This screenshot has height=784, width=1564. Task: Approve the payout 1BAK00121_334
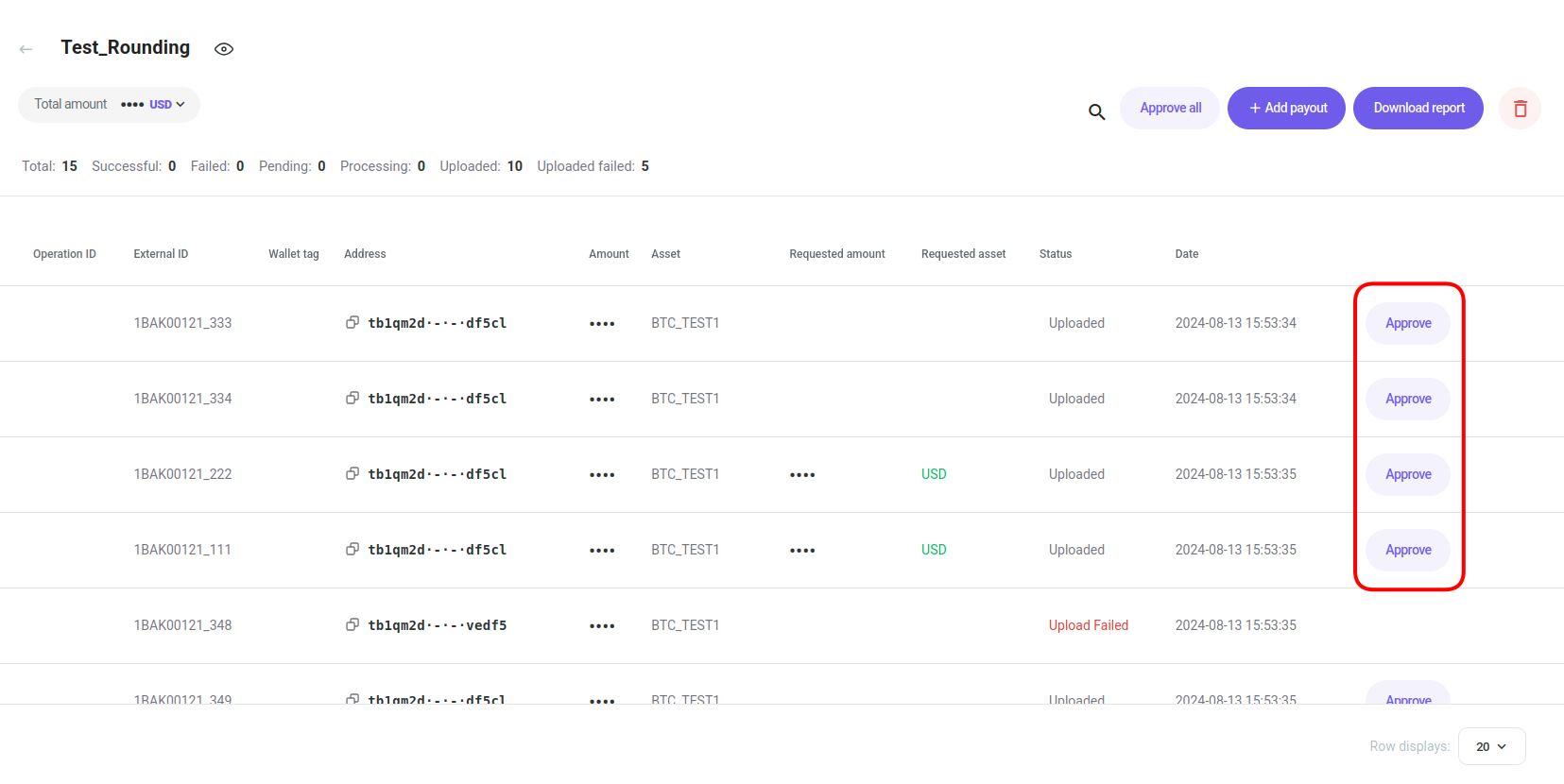(x=1407, y=399)
